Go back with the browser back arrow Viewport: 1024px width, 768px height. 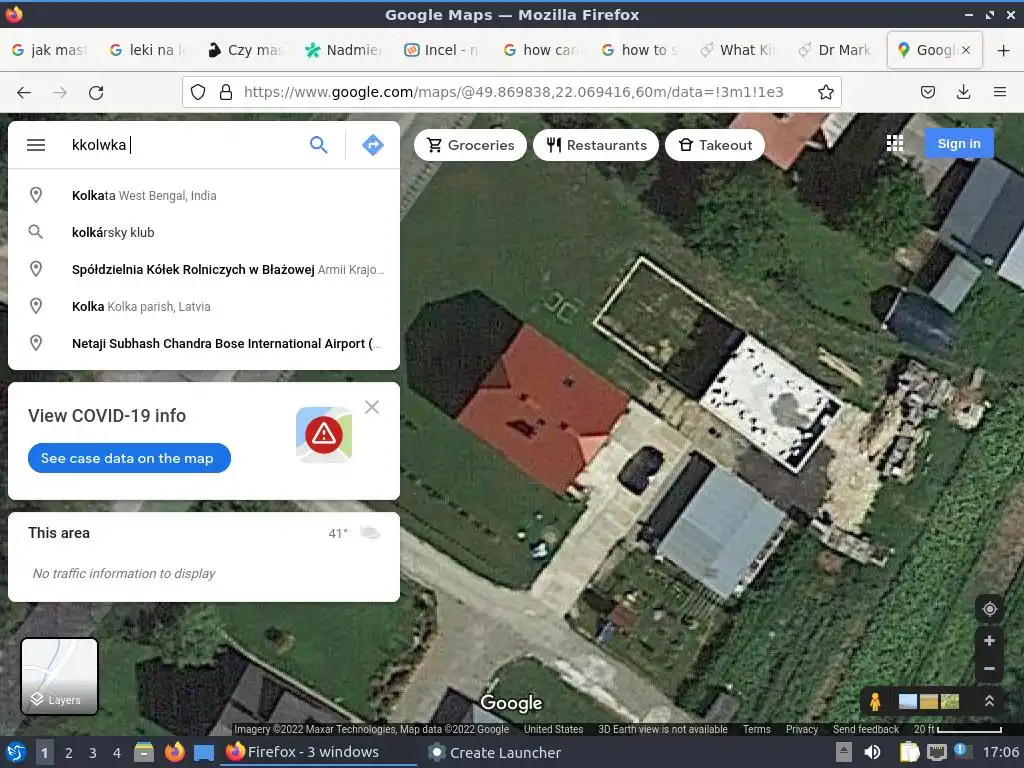pos(24,93)
